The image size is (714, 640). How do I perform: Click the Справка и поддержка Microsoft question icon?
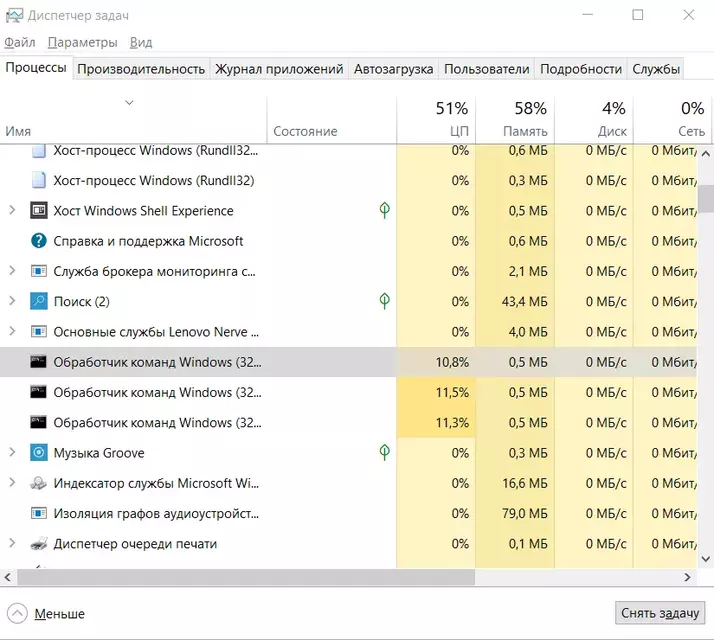(39, 241)
